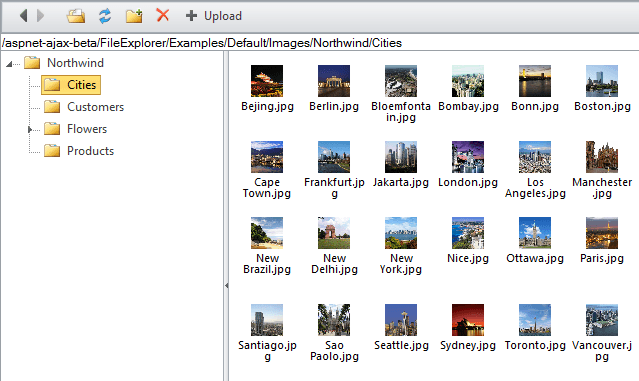
Task: Open the selected folder using toolbar icon
Action: [76, 16]
